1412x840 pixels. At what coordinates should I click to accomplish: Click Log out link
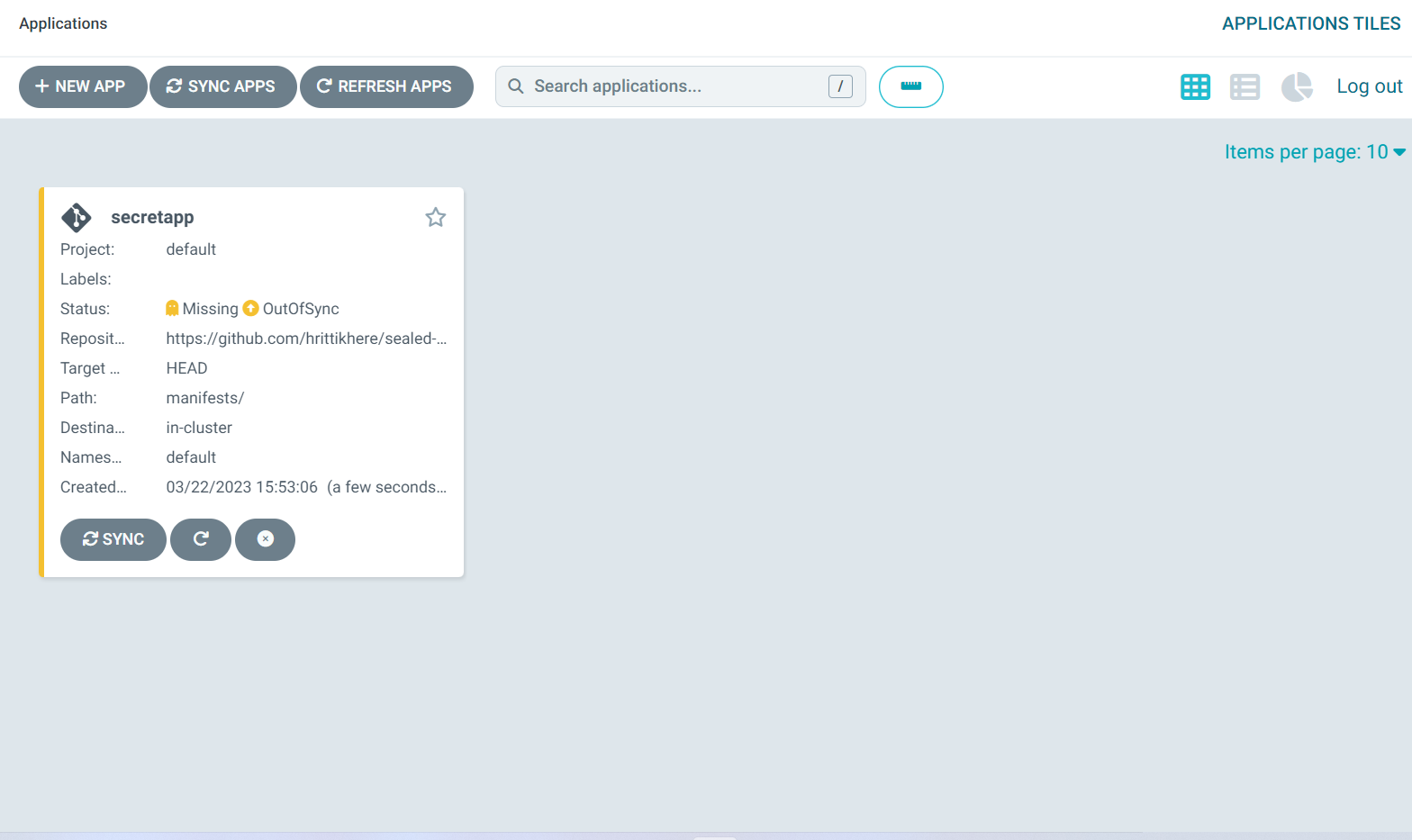coord(1369,86)
